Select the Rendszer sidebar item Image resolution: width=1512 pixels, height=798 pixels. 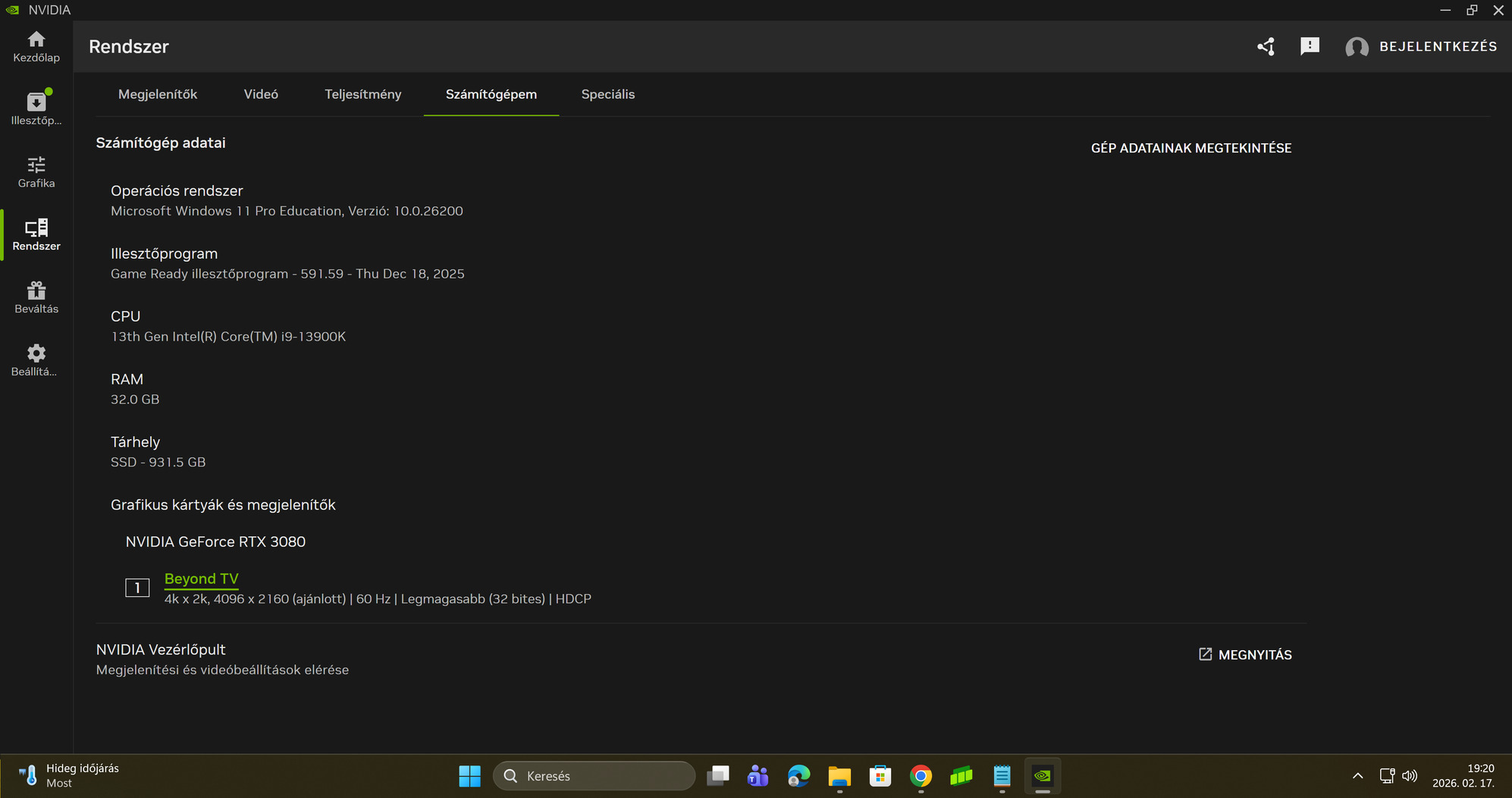(x=36, y=235)
